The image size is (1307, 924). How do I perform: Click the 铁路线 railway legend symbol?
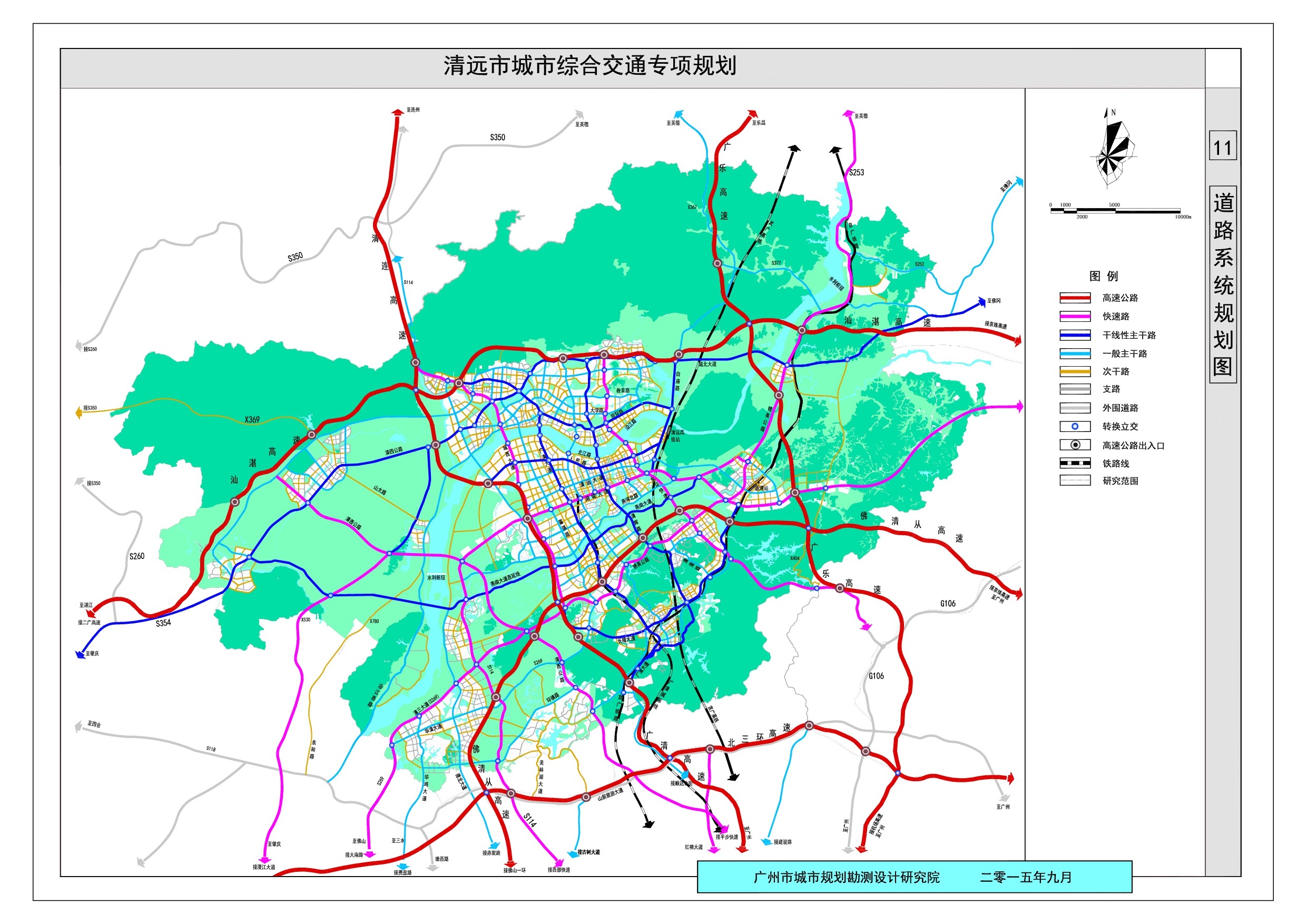pyautogui.click(x=1075, y=464)
